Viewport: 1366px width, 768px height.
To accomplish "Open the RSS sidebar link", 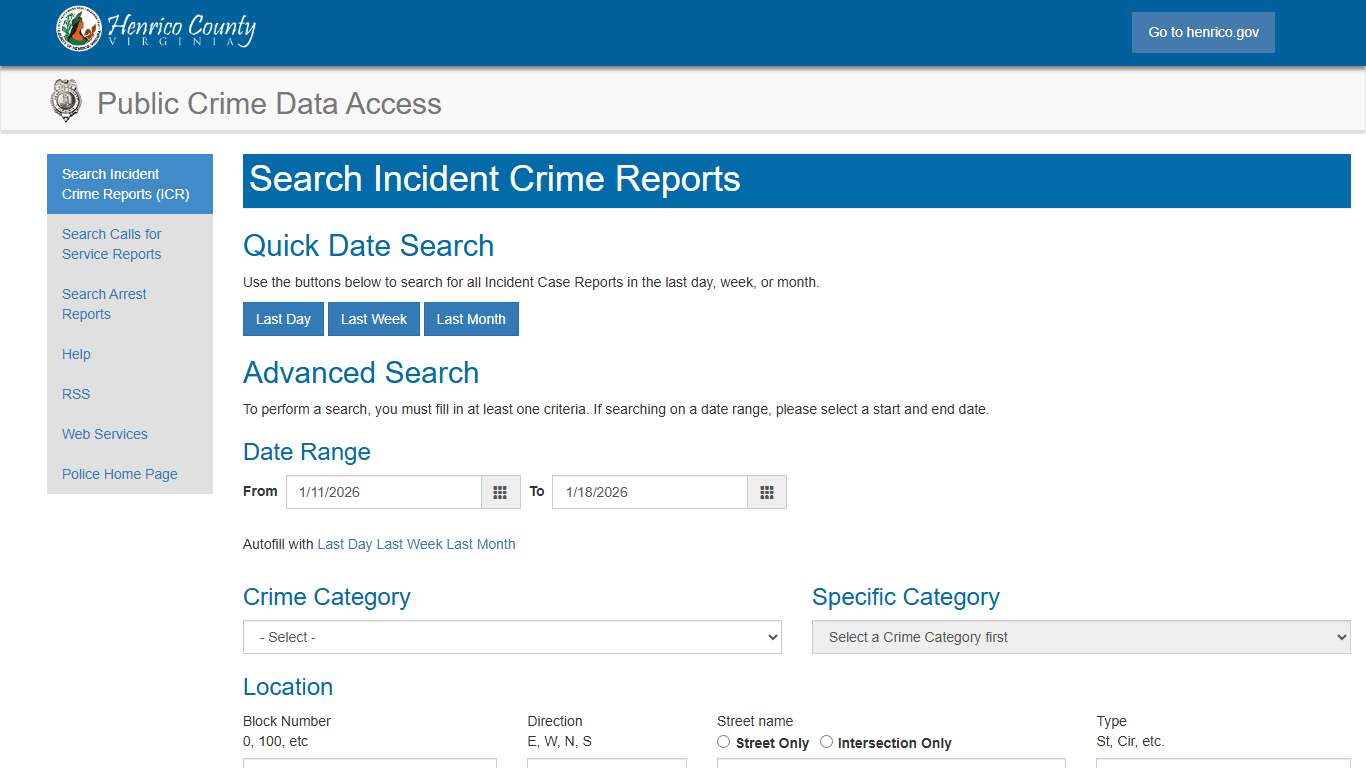I will pos(75,394).
